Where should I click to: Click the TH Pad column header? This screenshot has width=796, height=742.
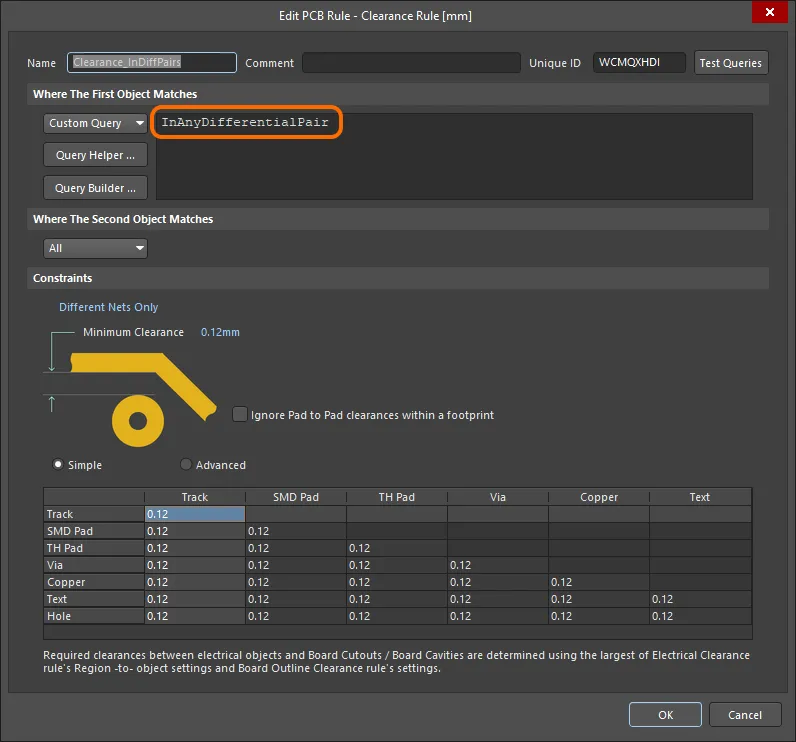(397, 497)
